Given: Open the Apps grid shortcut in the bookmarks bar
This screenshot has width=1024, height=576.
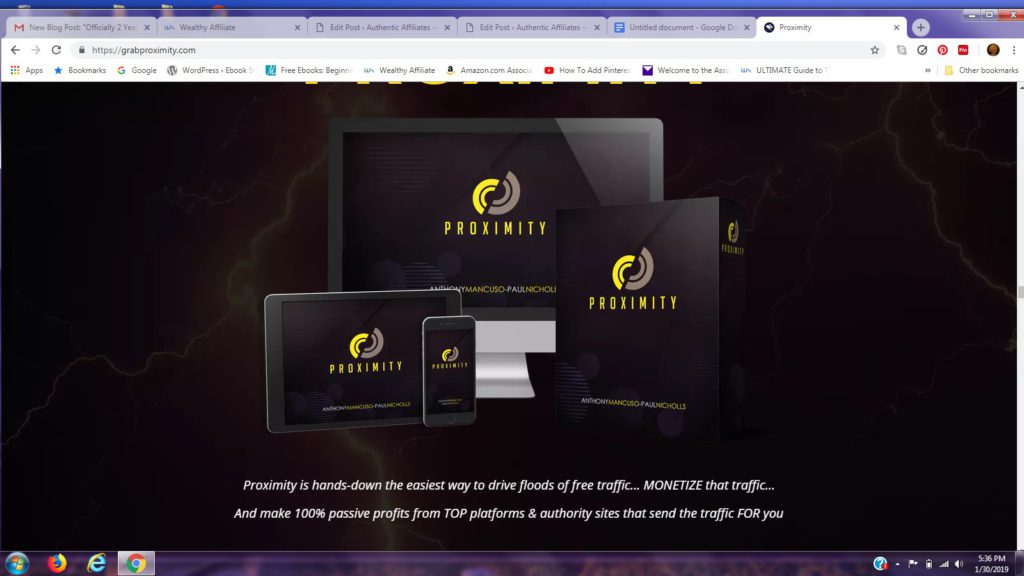Looking at the screenshot, I should (x=26, y=70).
